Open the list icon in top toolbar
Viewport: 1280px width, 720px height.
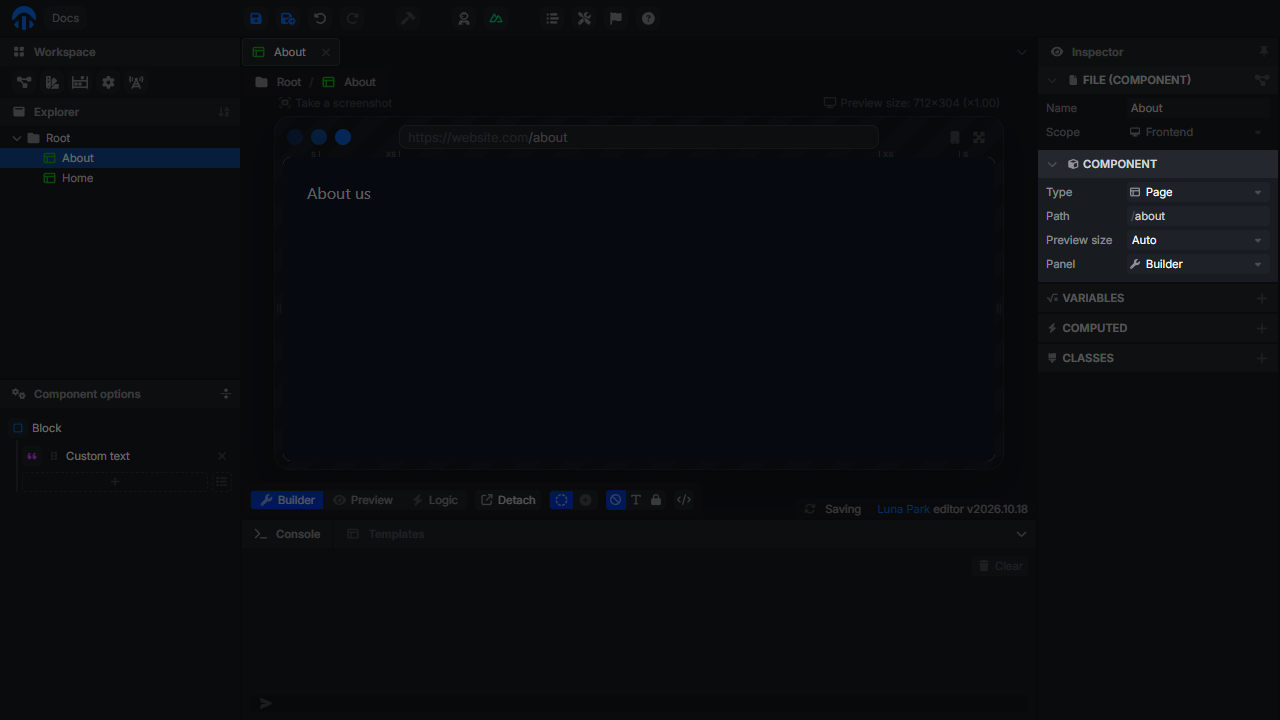(552, 18)
